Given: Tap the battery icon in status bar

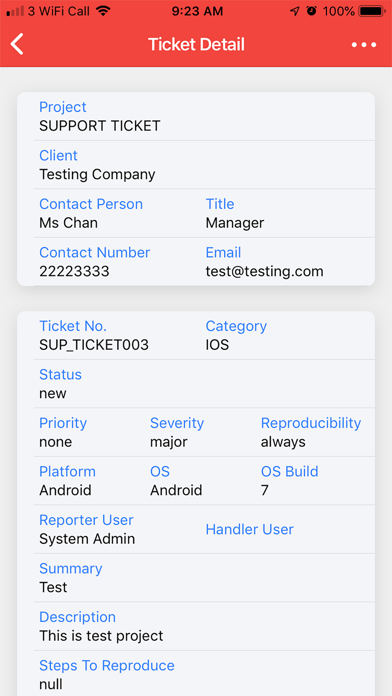Looking at the screenshot, I should (372, 11).
